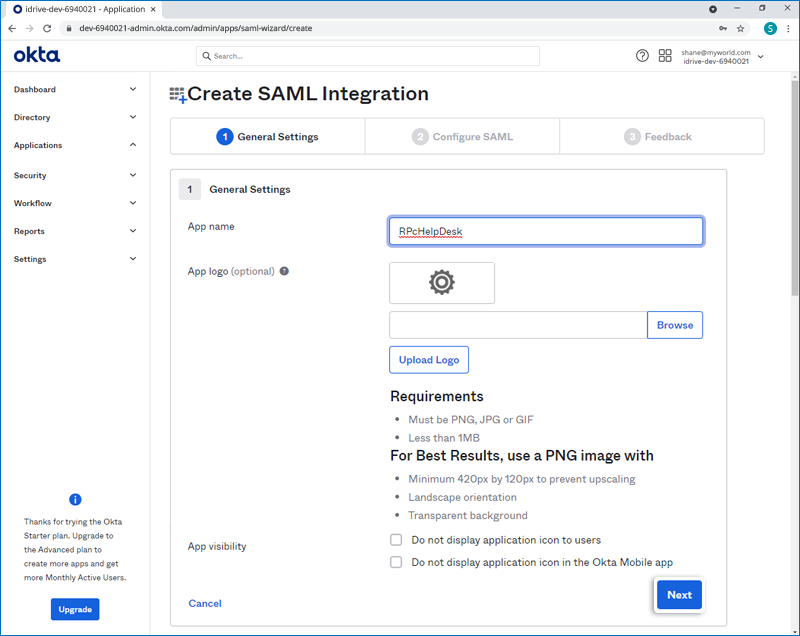The image size is (800, 636).
Task: Click the Next button
Action: [679, 594]
